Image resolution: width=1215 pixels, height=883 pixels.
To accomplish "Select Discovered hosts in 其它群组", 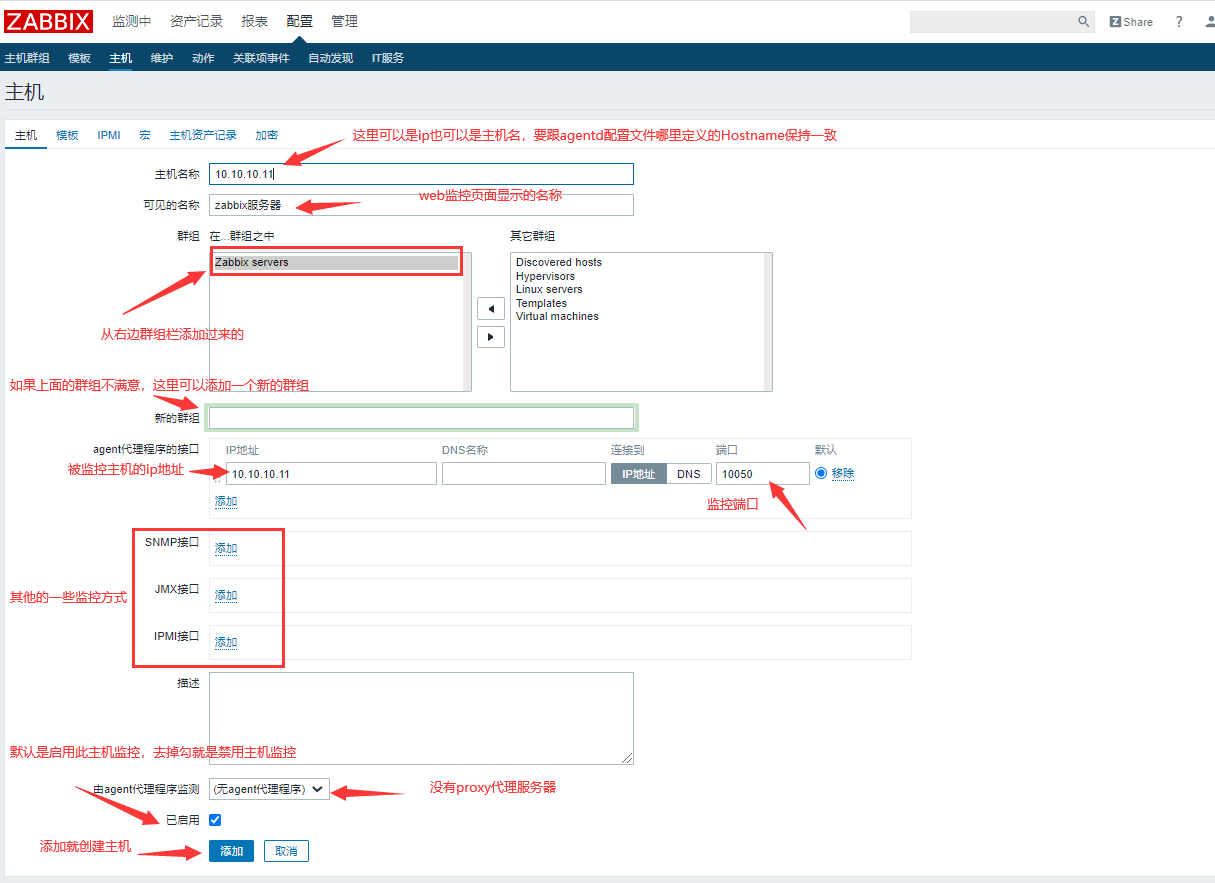I will coord(559,262).
